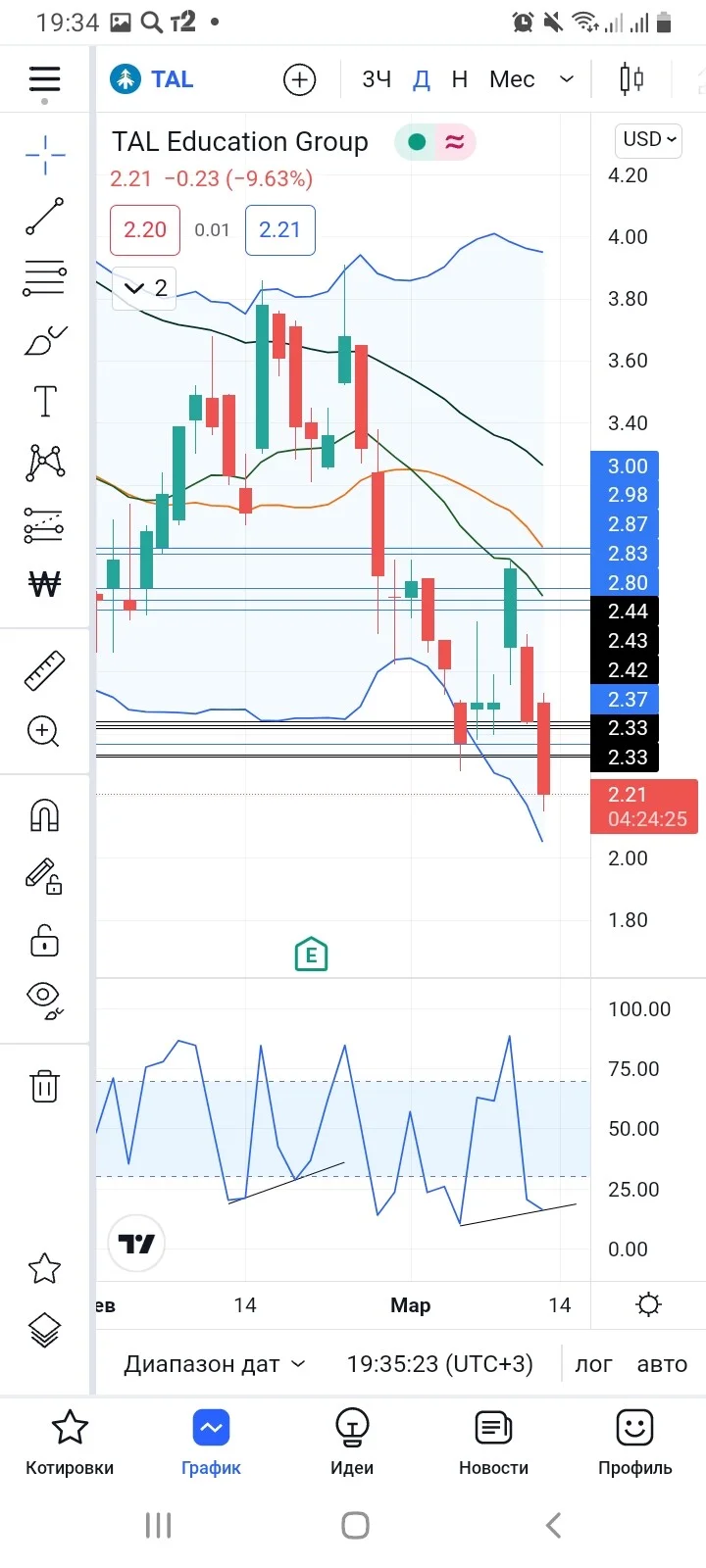The height and width of the screenshot is (1568, 706).
Task: Open the chart patterns tool
Action: coord(44,462)
